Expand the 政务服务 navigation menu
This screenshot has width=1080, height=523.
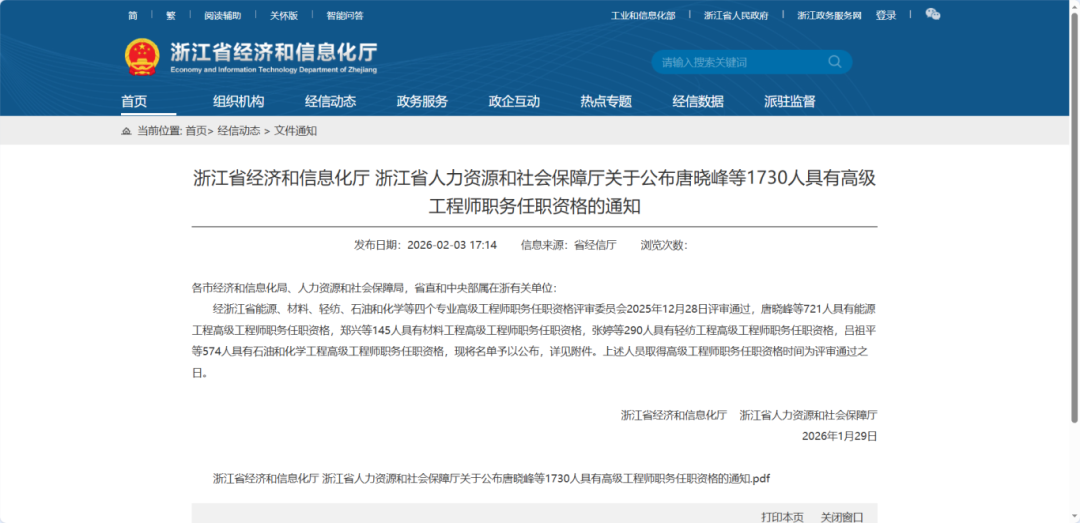422,101
